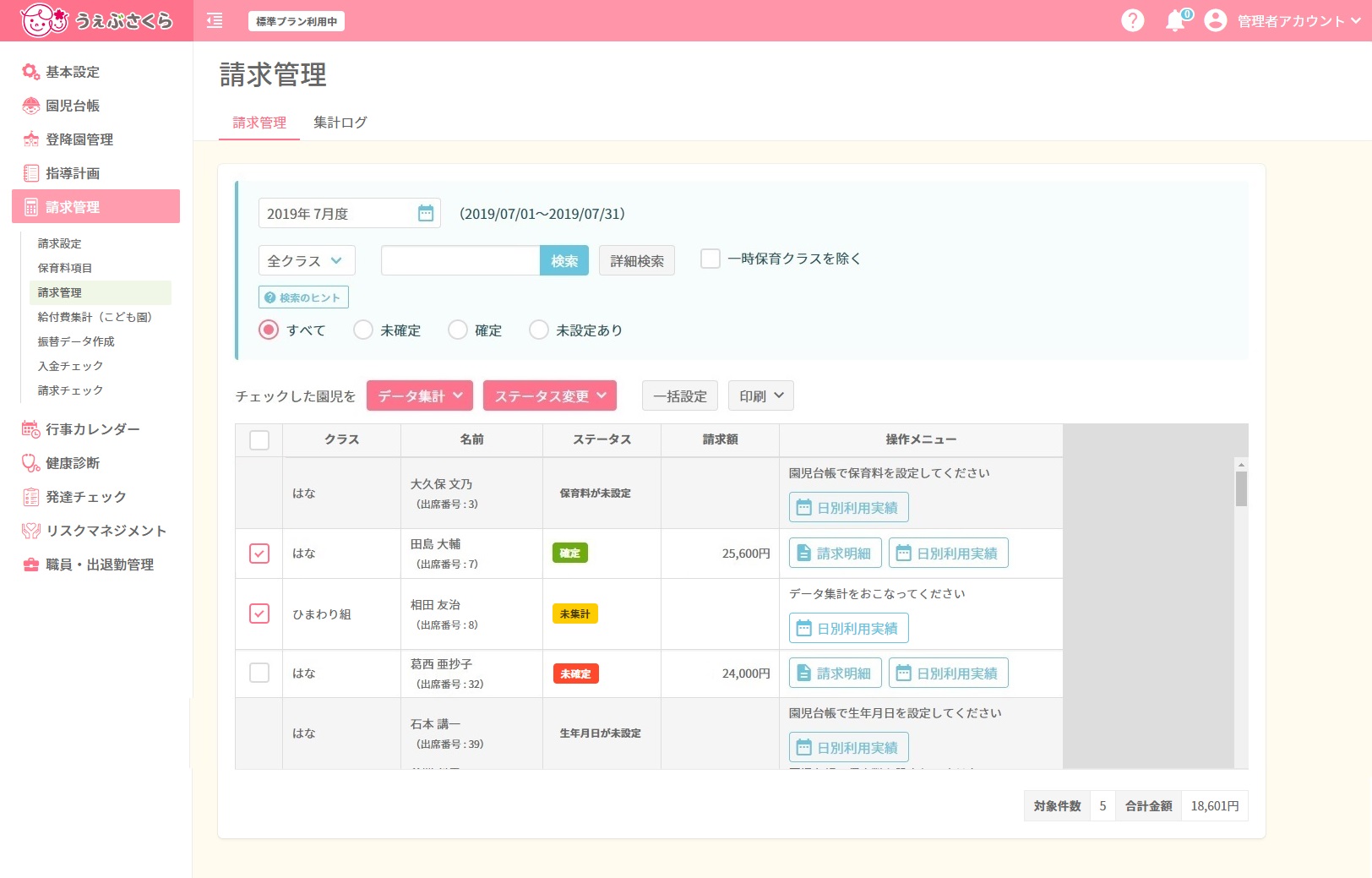Open 入金チェック submenu item
This screenshot has width=1372, height=878.
pyautogui.click(x=71, y=366)
